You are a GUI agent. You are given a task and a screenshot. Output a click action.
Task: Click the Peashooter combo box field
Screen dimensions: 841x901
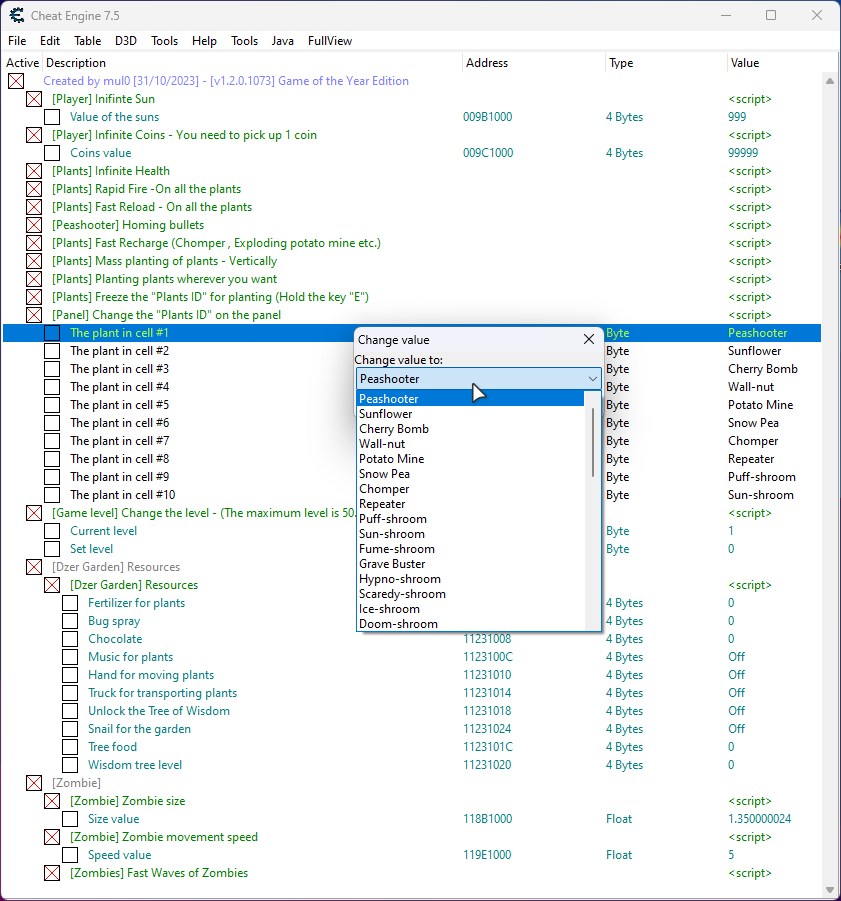tap(468, 379)
